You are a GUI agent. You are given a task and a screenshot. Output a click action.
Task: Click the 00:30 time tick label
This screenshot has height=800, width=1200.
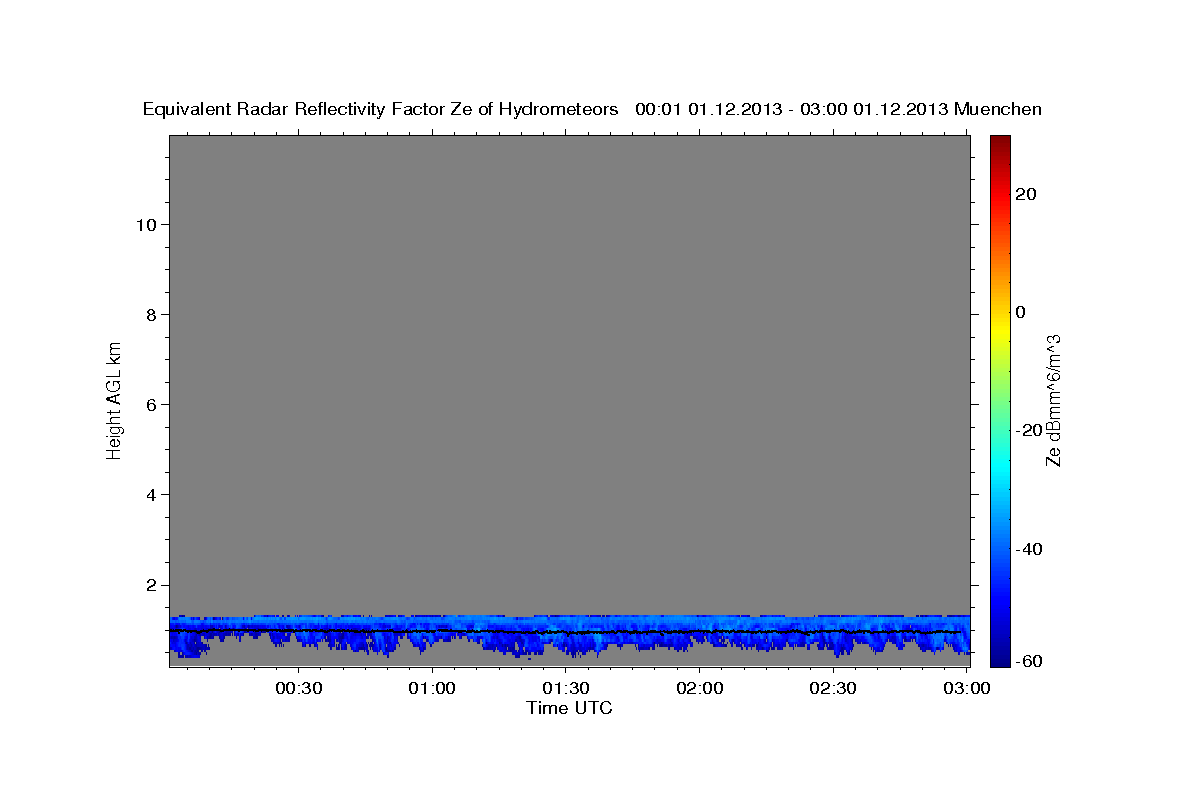click(298, 688)
